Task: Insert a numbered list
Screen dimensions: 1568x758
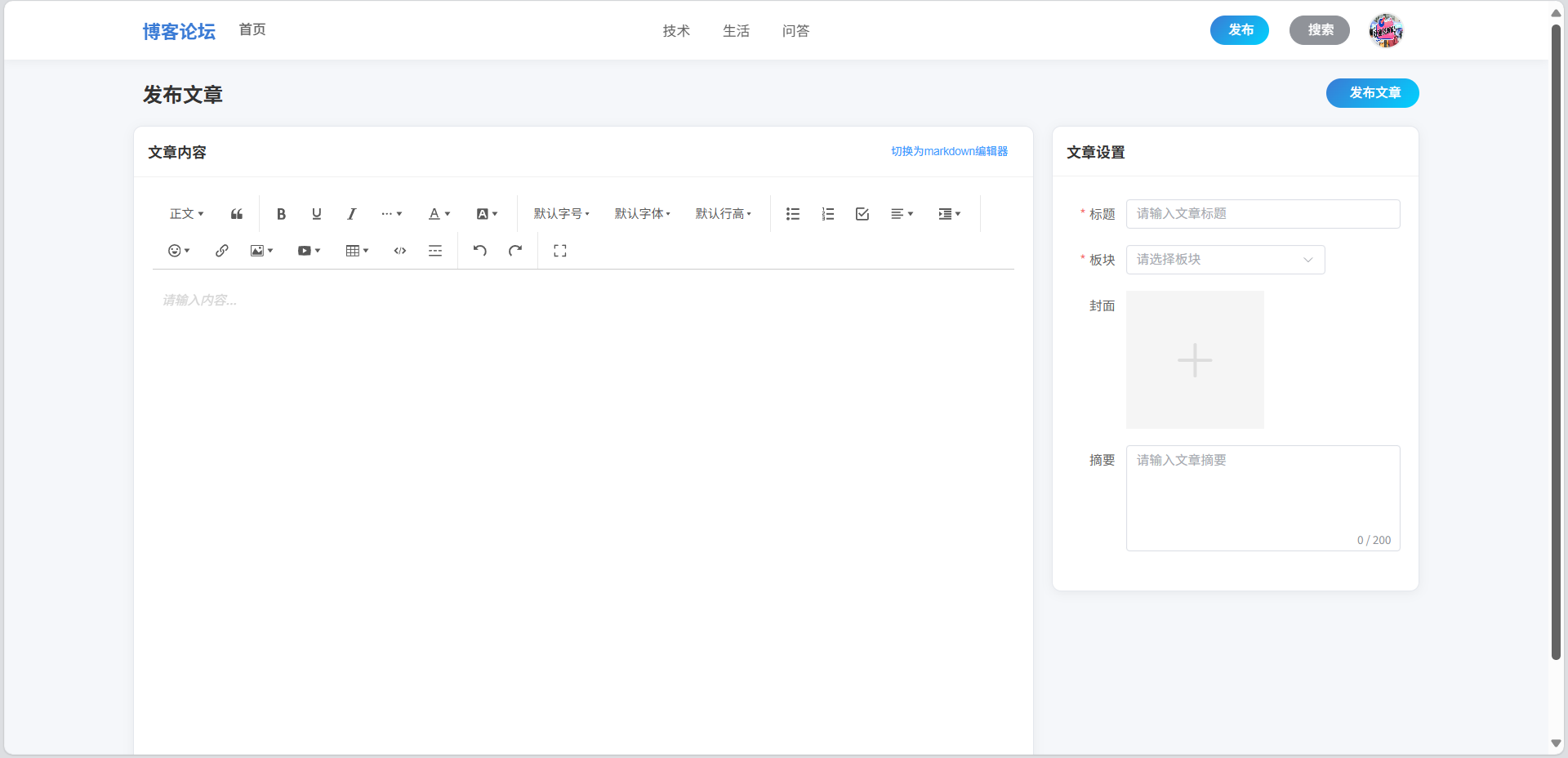Action: pyautogui.click(x=827, y=213)
